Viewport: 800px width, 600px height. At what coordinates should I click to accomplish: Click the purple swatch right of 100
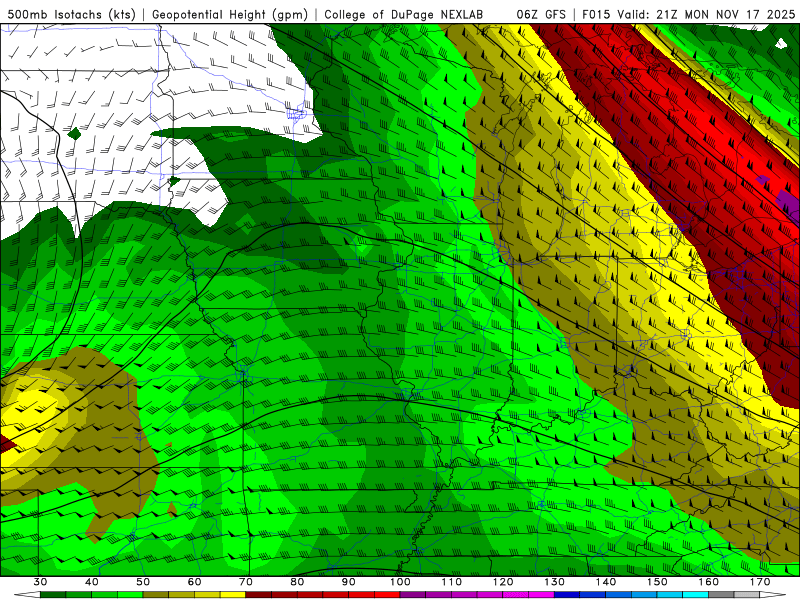[x=413, y=595]
